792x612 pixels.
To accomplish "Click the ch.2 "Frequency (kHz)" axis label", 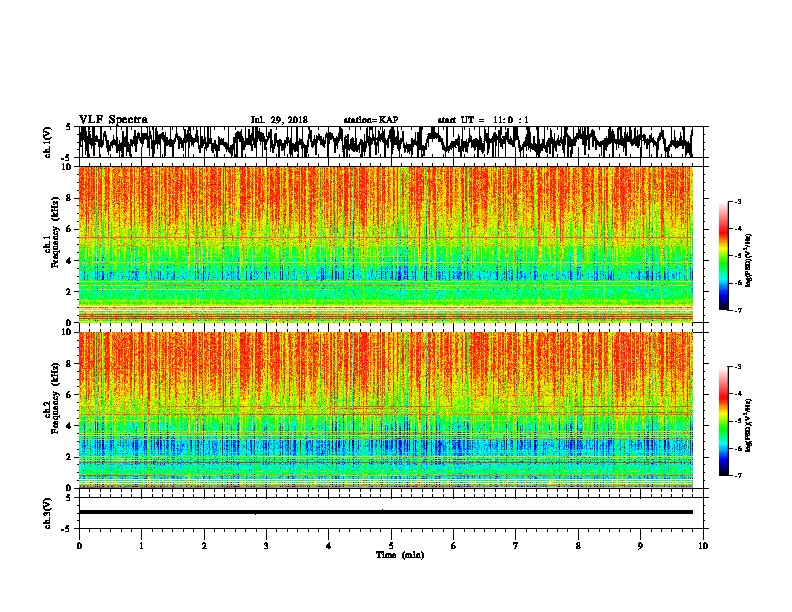I will point(54,398).
